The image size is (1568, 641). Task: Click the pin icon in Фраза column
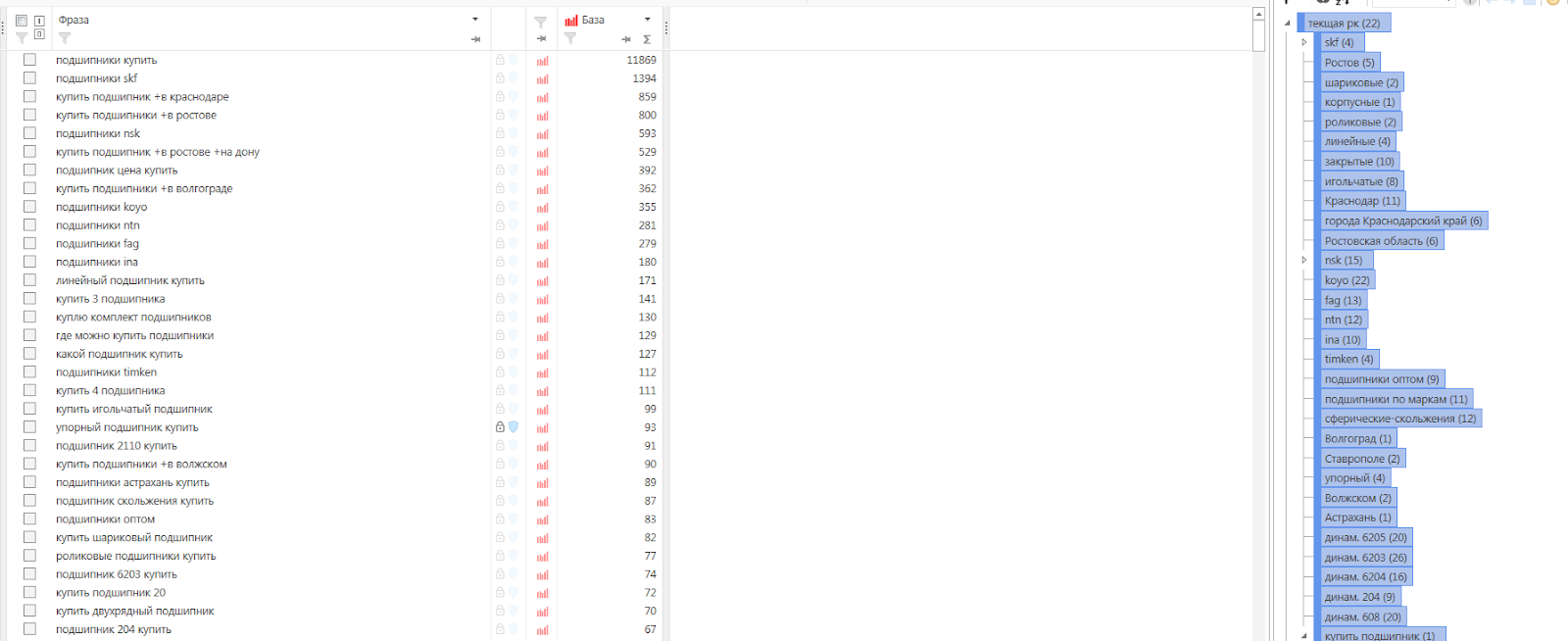475,39
